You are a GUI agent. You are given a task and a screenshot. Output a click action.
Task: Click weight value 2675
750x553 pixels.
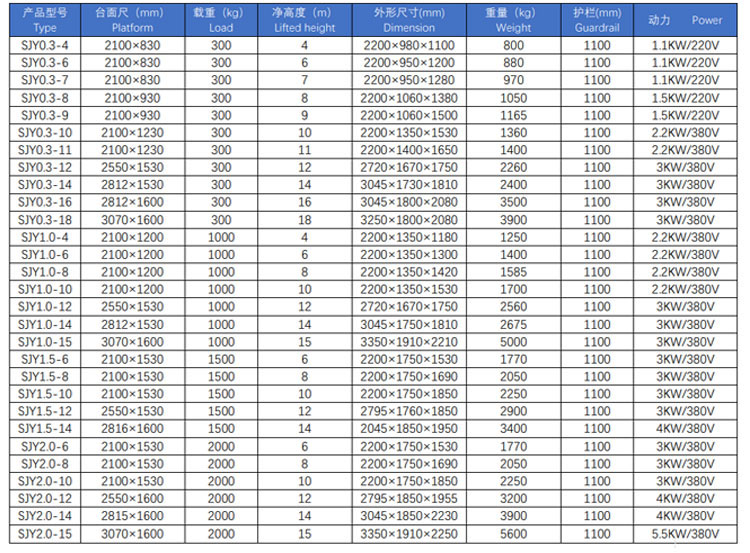coord(513,324)
